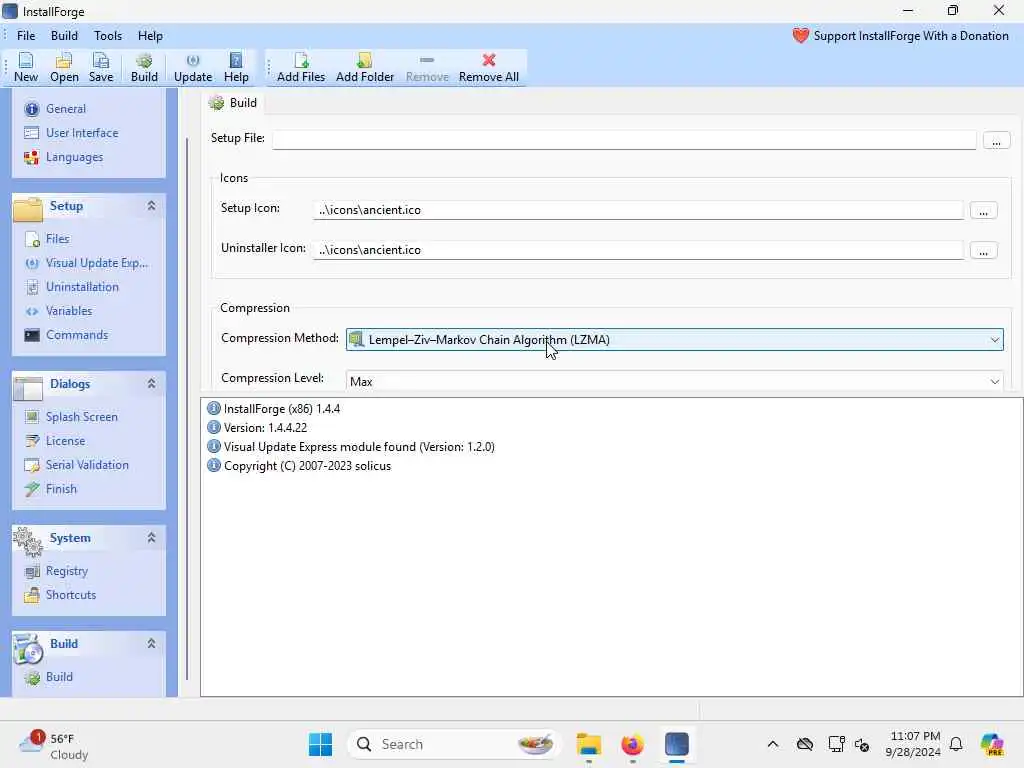Image resolution: width=1024 pixels, height=768 pixels.
Task: Click the Save toolbar icon
Action: tap(101, 67)
